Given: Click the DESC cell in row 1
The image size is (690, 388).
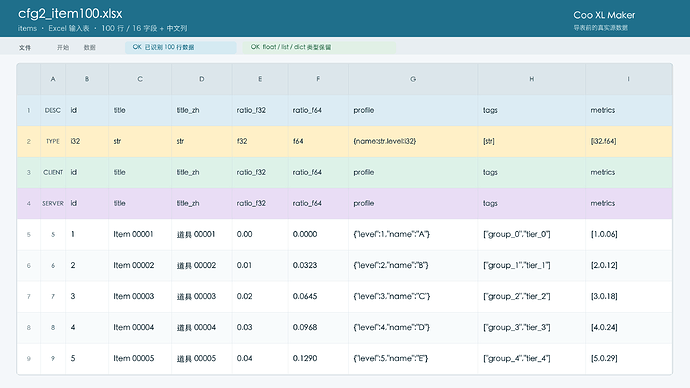Looking at the screenshot, I should pyautogui.click(x=53, y=110).
